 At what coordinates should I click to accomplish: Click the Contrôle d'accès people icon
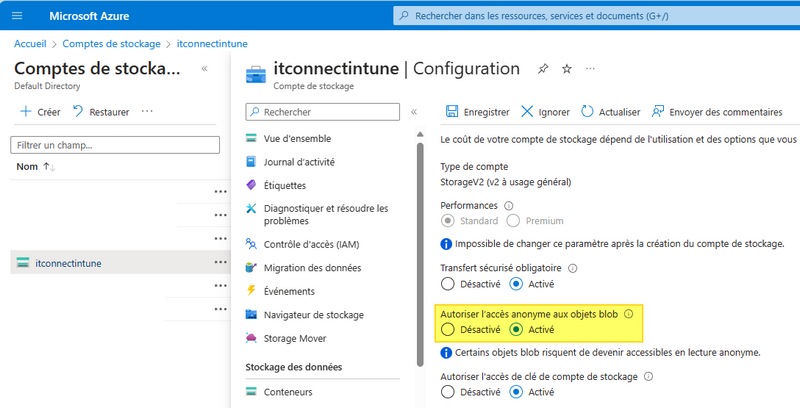pos(251,244)
